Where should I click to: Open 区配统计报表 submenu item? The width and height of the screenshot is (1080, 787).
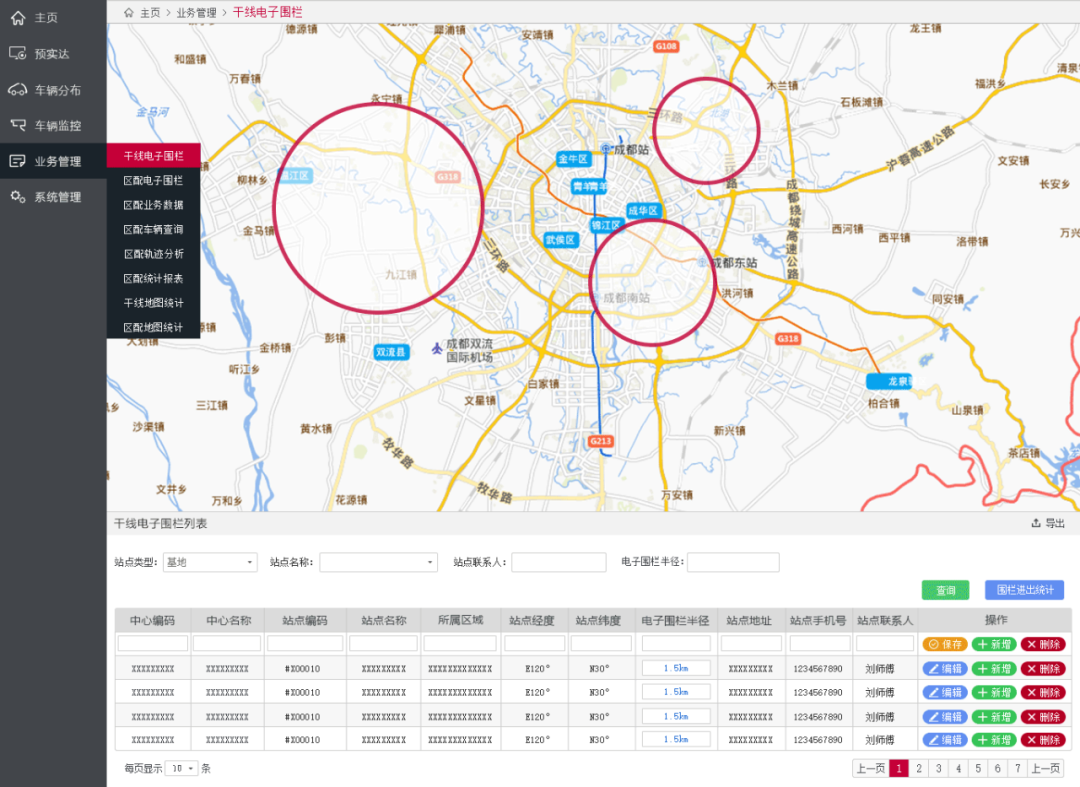(154, 278)
